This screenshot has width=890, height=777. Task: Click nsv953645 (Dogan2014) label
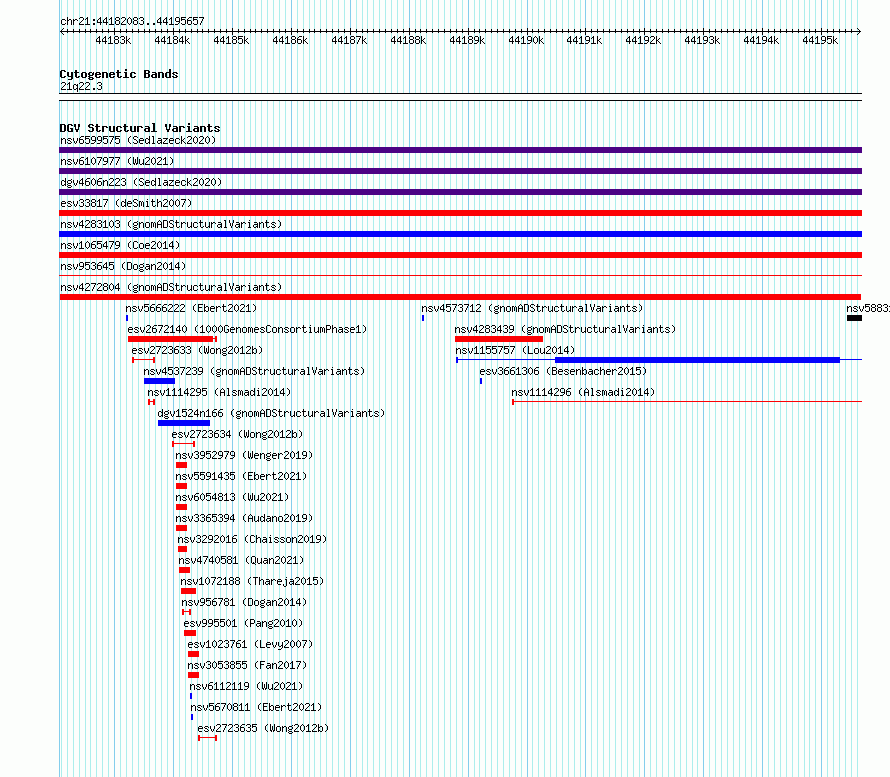point(123,266)
